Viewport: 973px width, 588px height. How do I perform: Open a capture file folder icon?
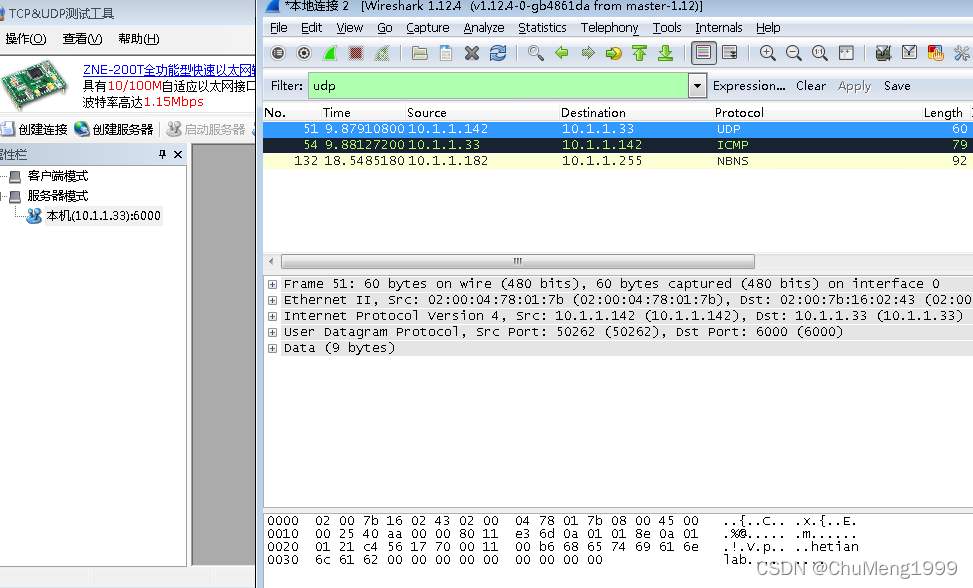pos(420,53)
